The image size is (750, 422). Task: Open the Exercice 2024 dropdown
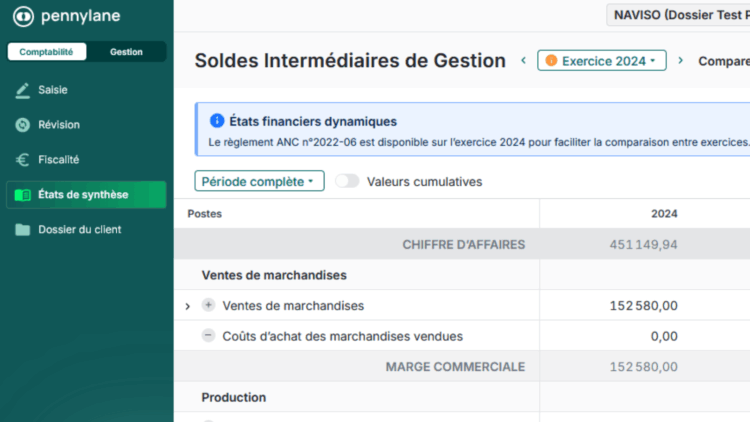602,61
